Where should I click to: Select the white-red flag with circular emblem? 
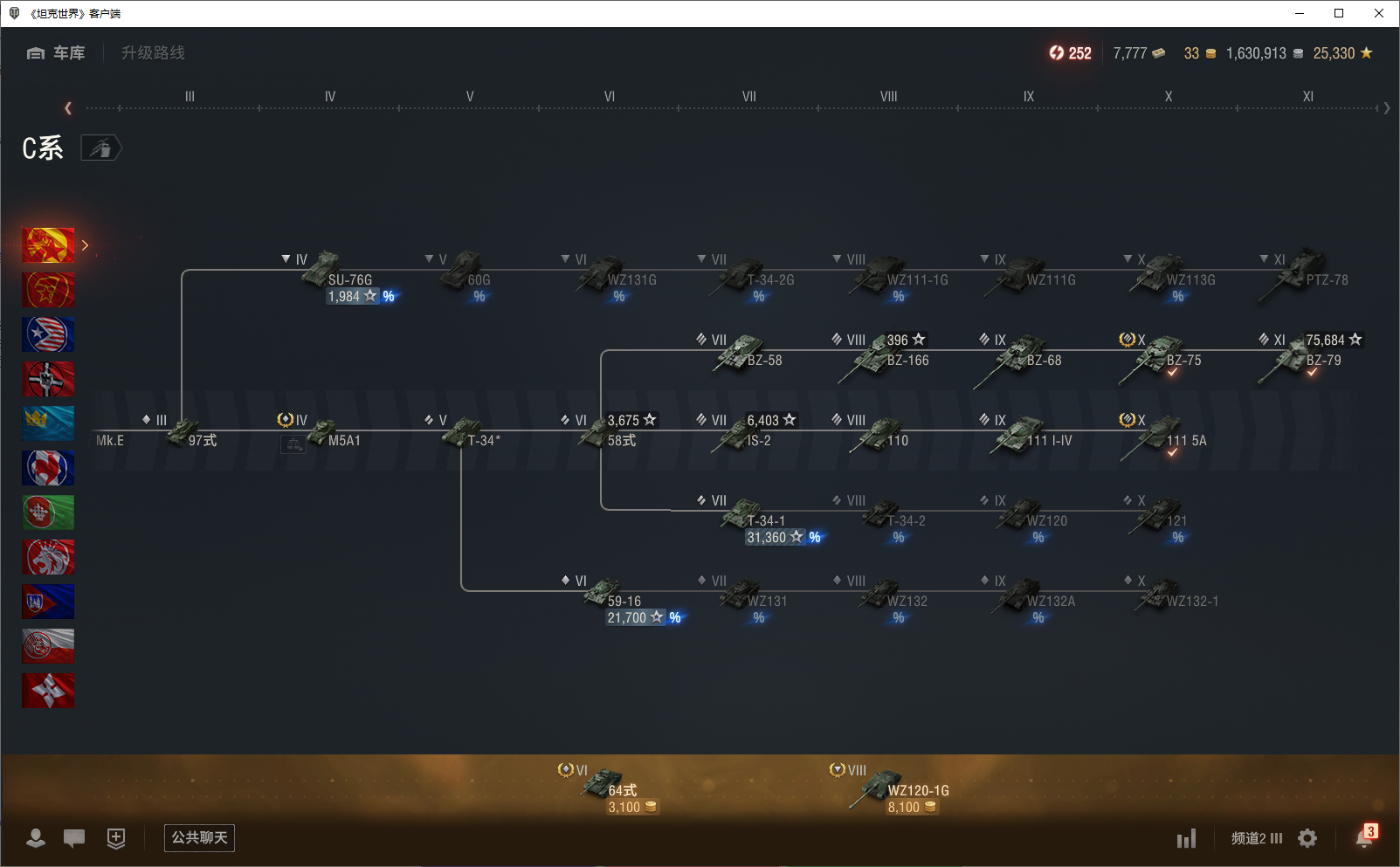click(48, 646)
